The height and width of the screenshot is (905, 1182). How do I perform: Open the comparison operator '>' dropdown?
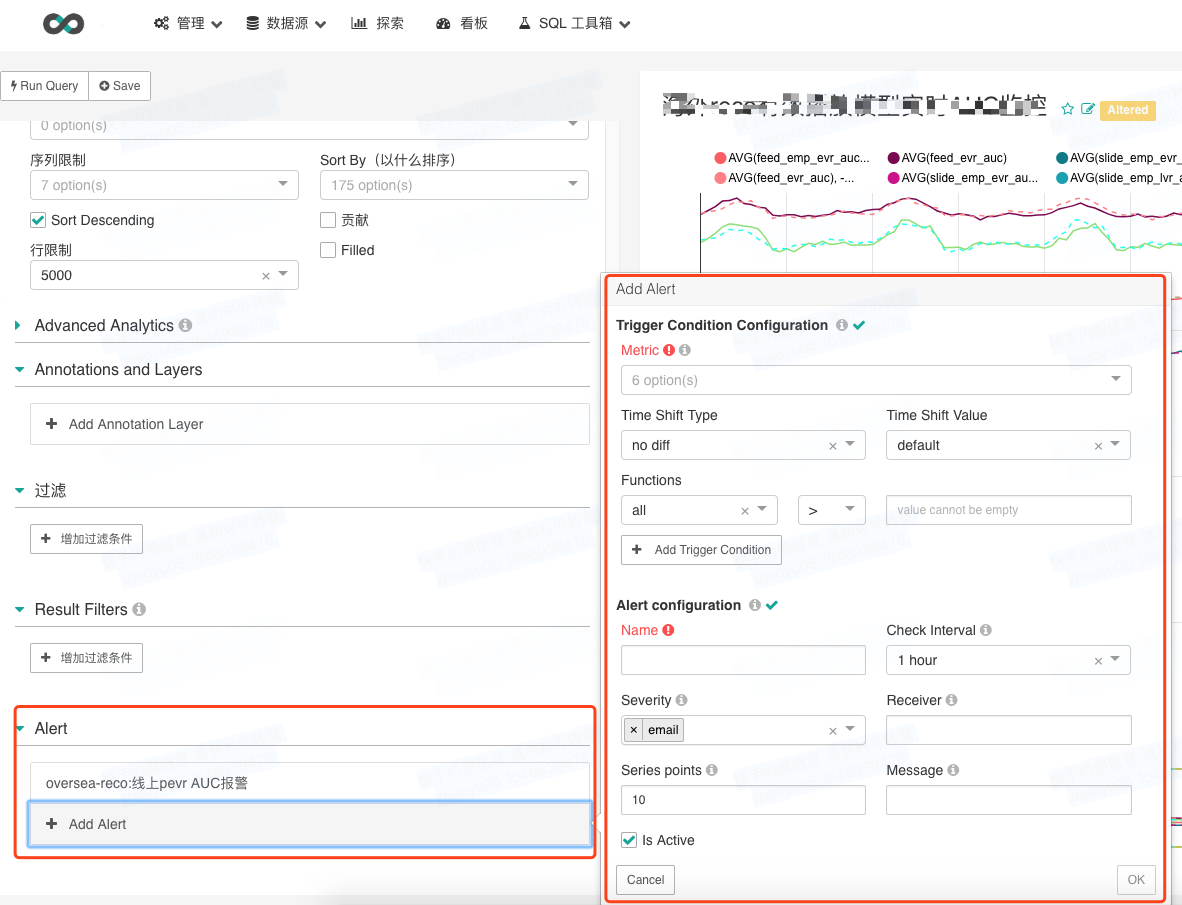click(831, 510)
